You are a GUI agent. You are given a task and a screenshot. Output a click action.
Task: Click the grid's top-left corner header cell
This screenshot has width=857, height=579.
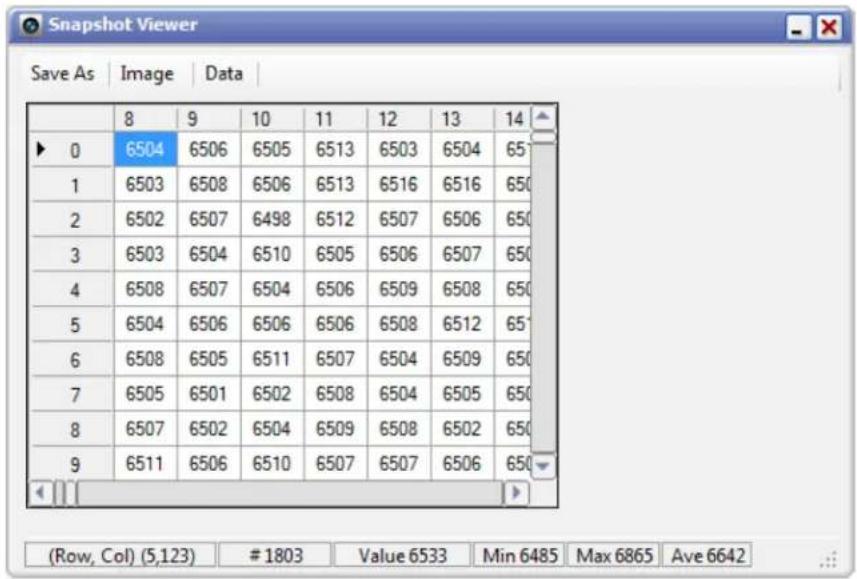(71, 119)
